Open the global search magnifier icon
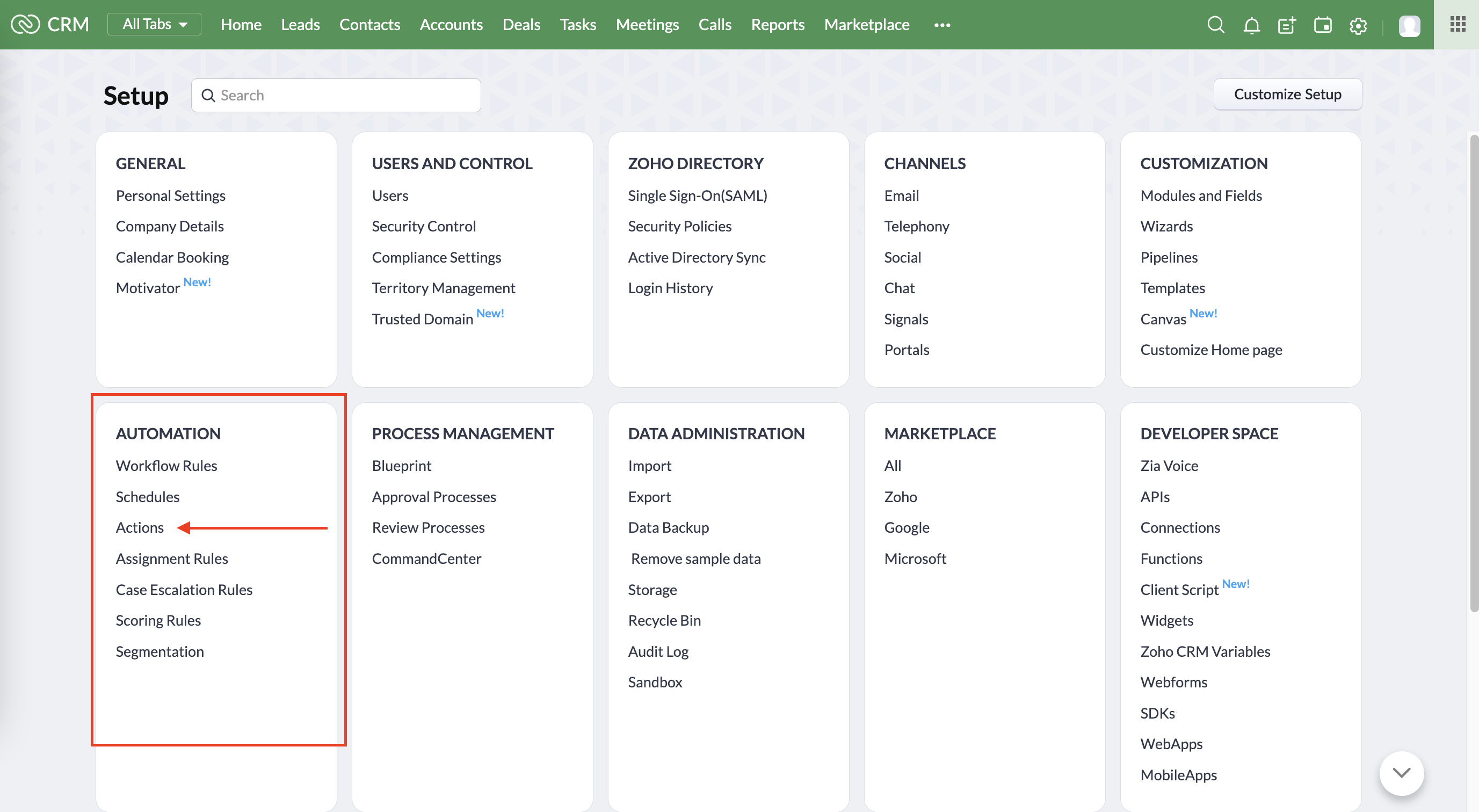 [1215, 25]
